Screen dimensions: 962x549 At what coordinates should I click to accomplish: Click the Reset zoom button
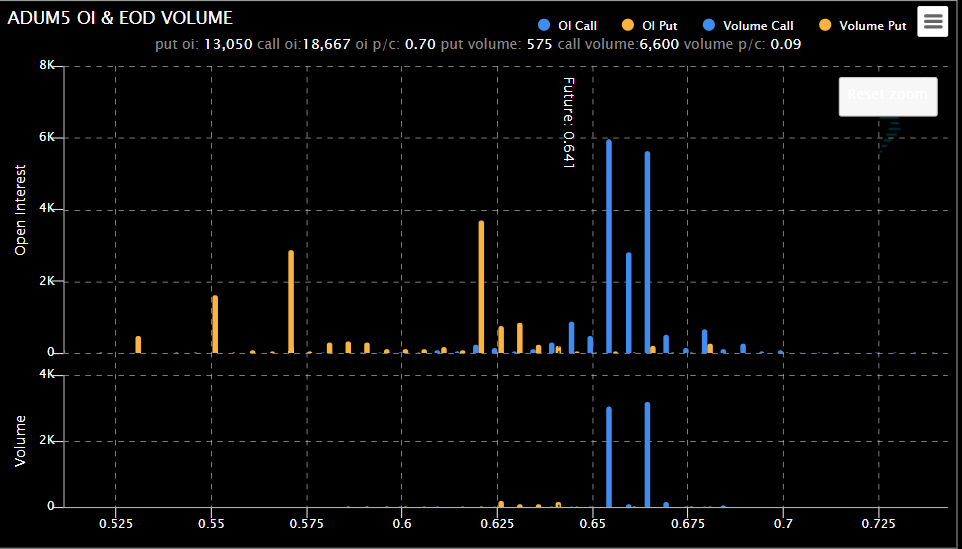point(888,96)
